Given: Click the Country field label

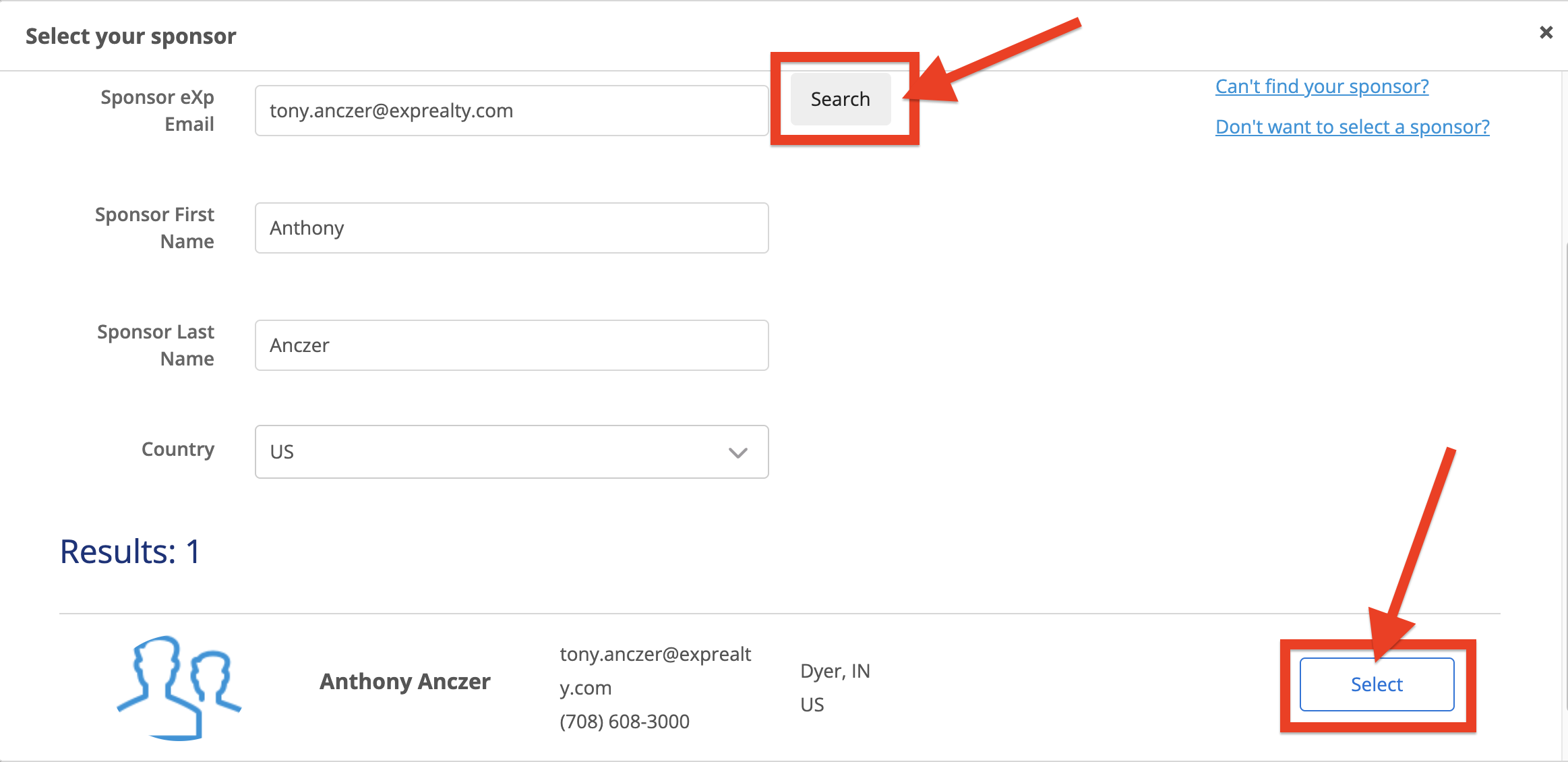Looking at the screenshot, I should 177,449.
